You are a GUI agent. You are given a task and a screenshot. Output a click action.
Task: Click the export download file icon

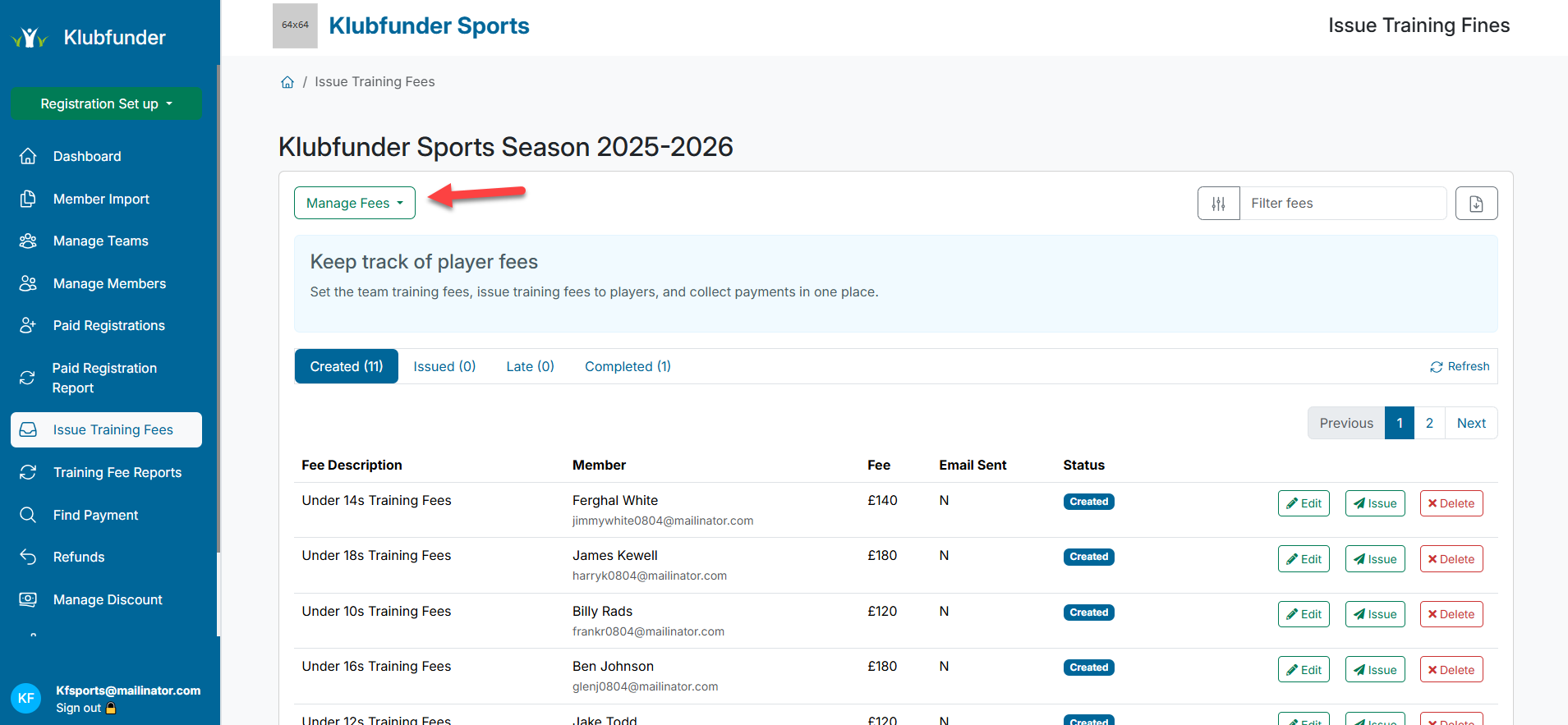coord(1475,204)
